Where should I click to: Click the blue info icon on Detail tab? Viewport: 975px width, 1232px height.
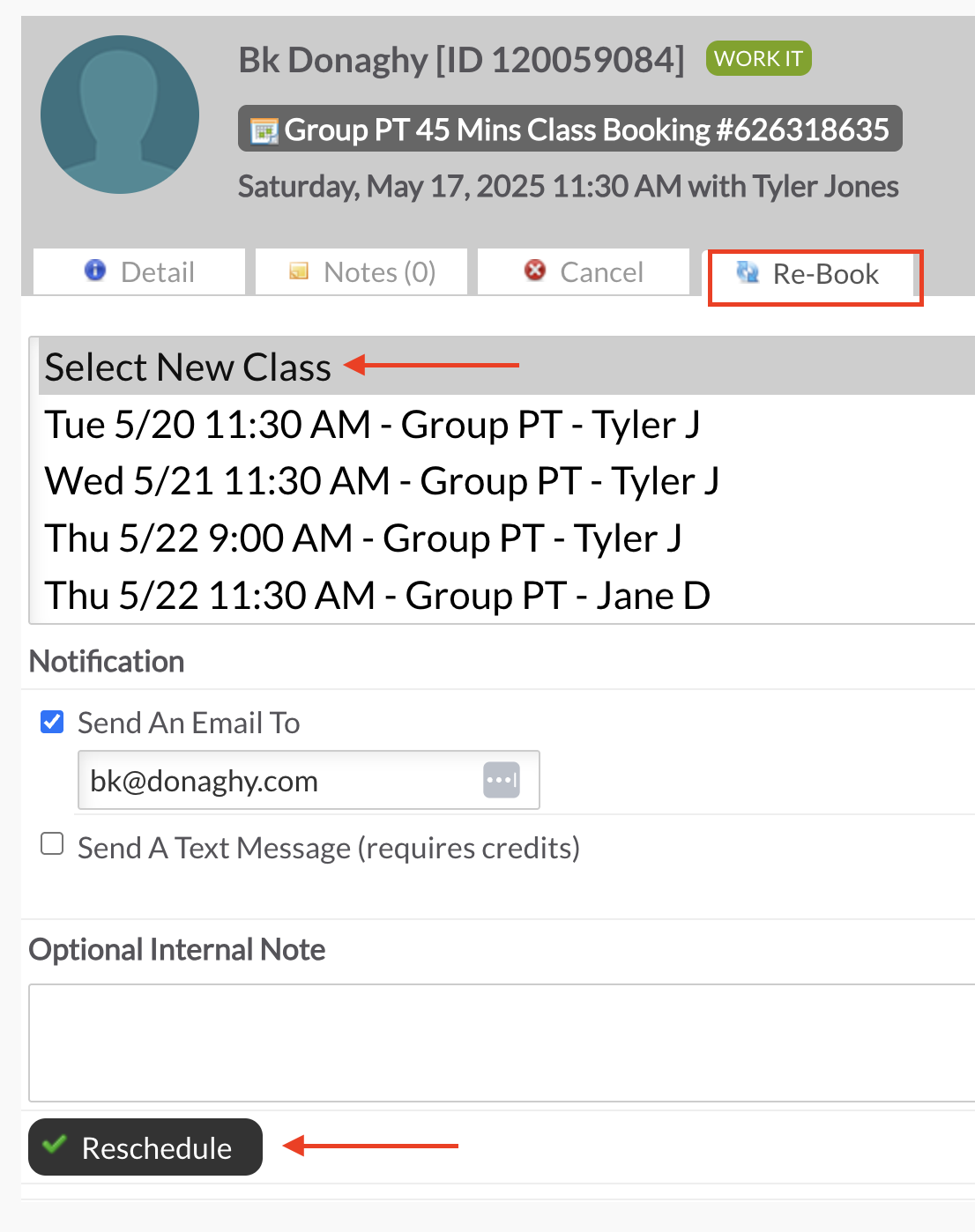pyautogui.click(x=95, y=271)
